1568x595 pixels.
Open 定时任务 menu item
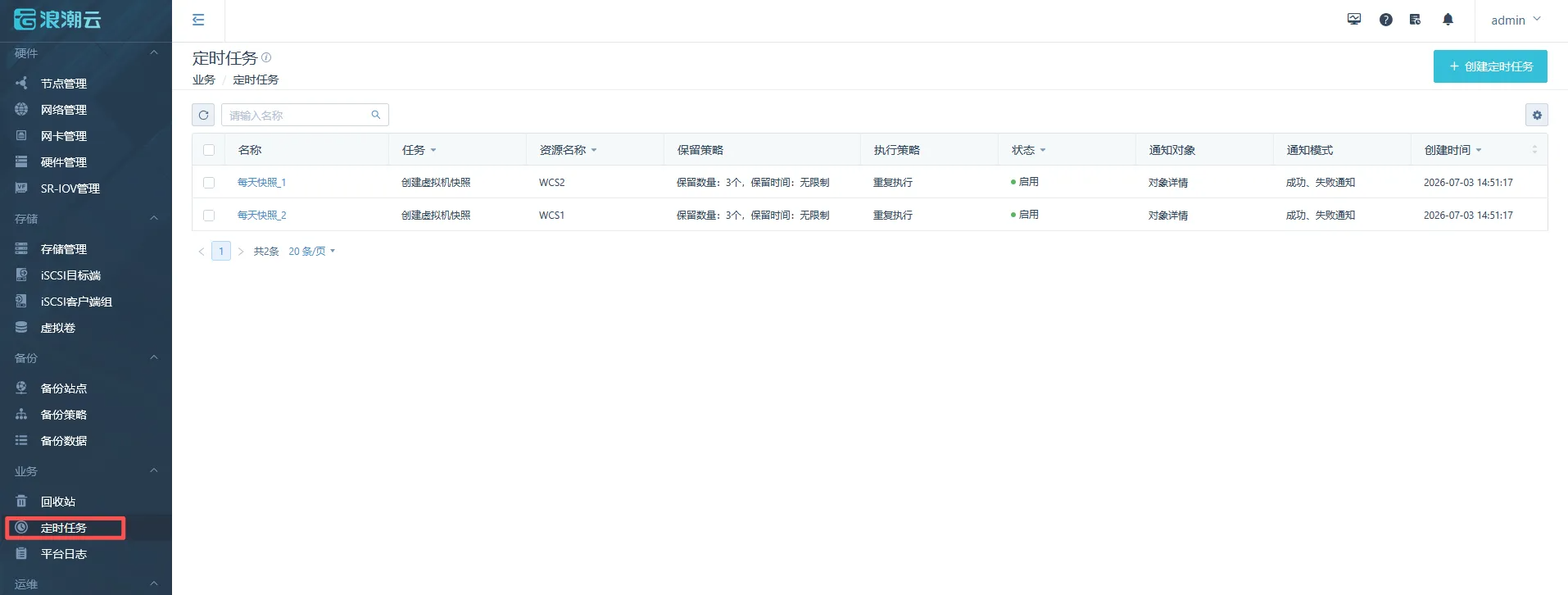point(64,527)
